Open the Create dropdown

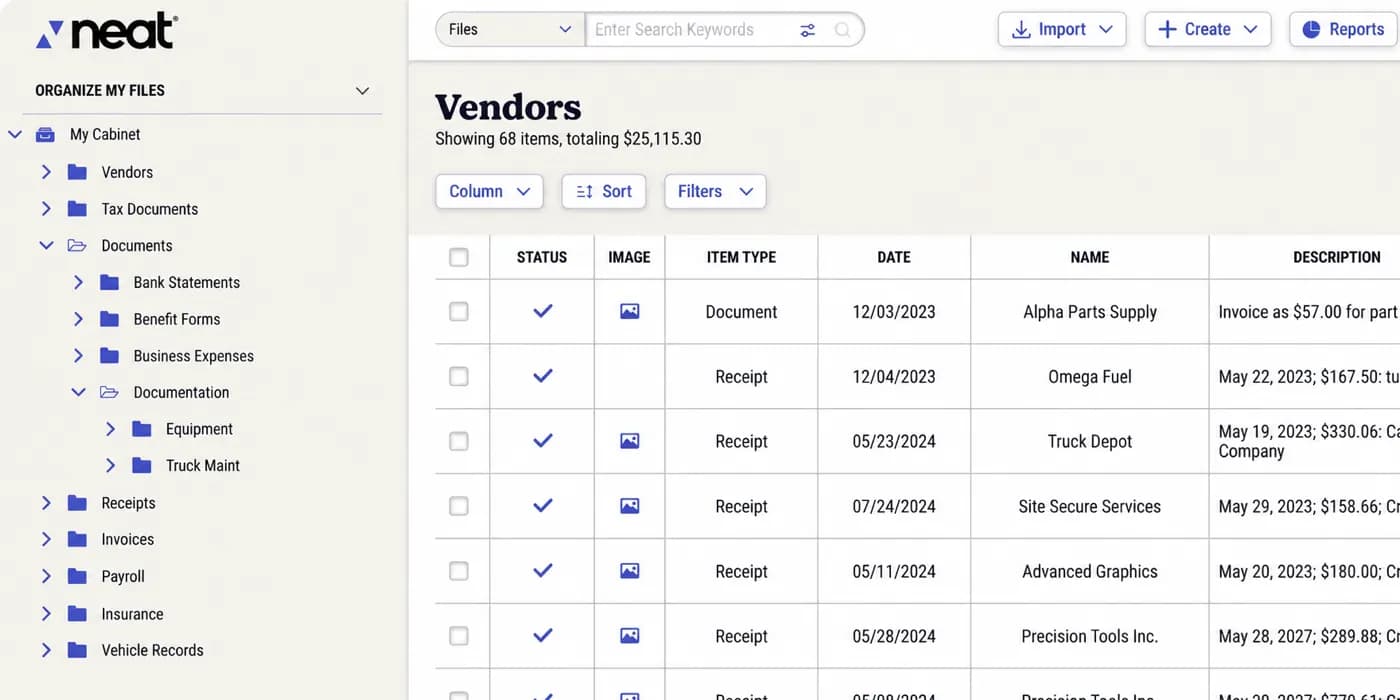(1208, 29)
